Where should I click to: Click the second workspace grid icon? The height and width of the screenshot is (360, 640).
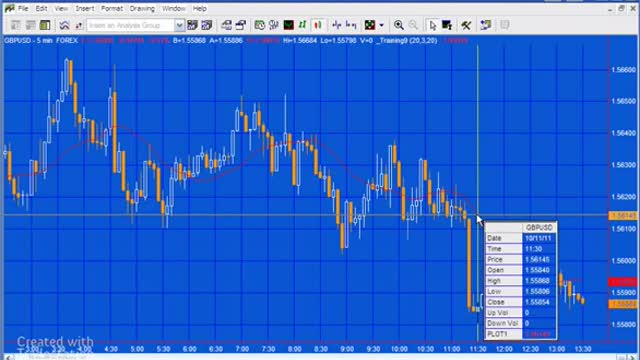tap(207, 25)
